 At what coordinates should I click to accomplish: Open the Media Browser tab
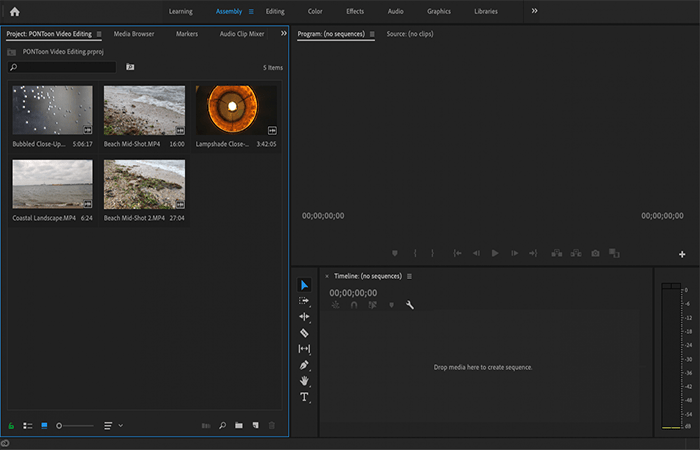(134, 34)
